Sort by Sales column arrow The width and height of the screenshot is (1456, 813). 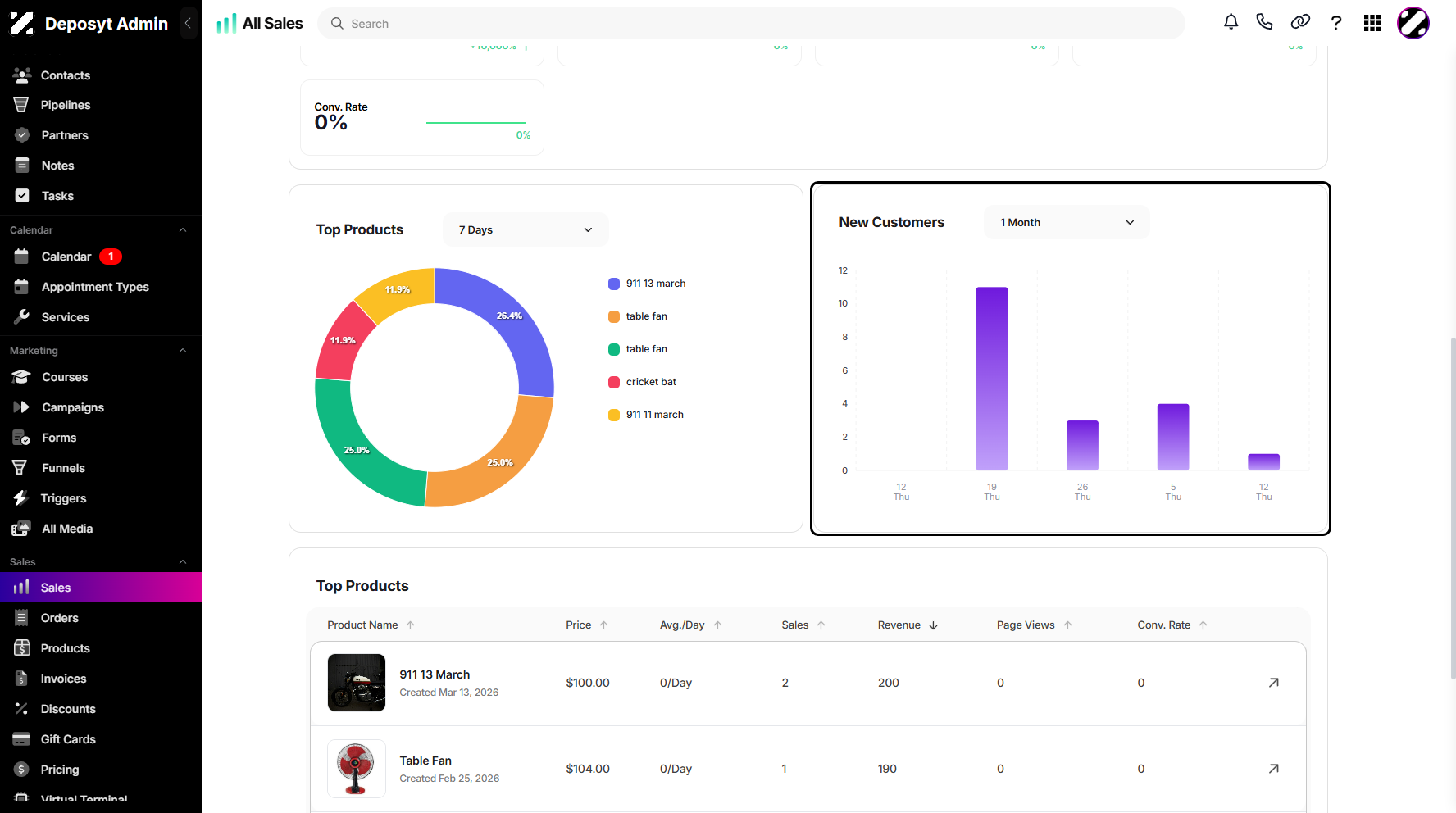(x=821, y=625)
